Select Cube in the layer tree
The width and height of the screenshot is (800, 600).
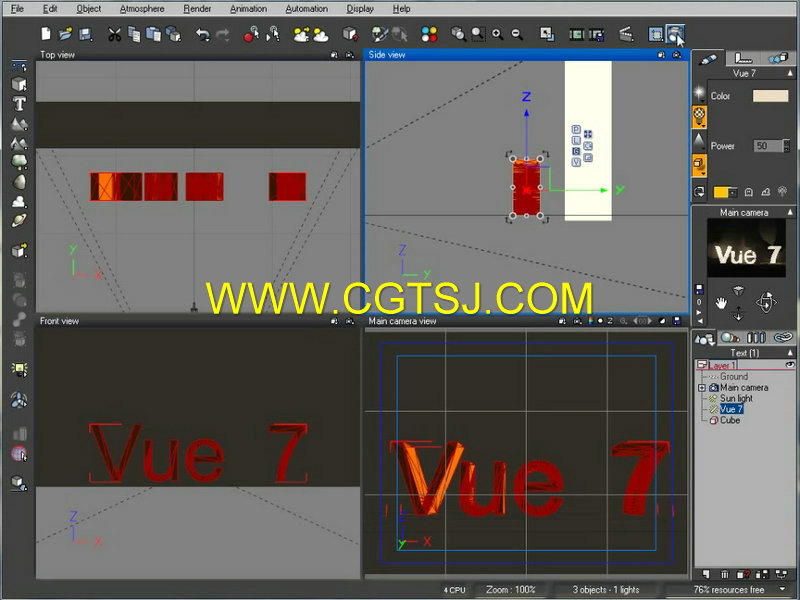(x=730, y=420)
